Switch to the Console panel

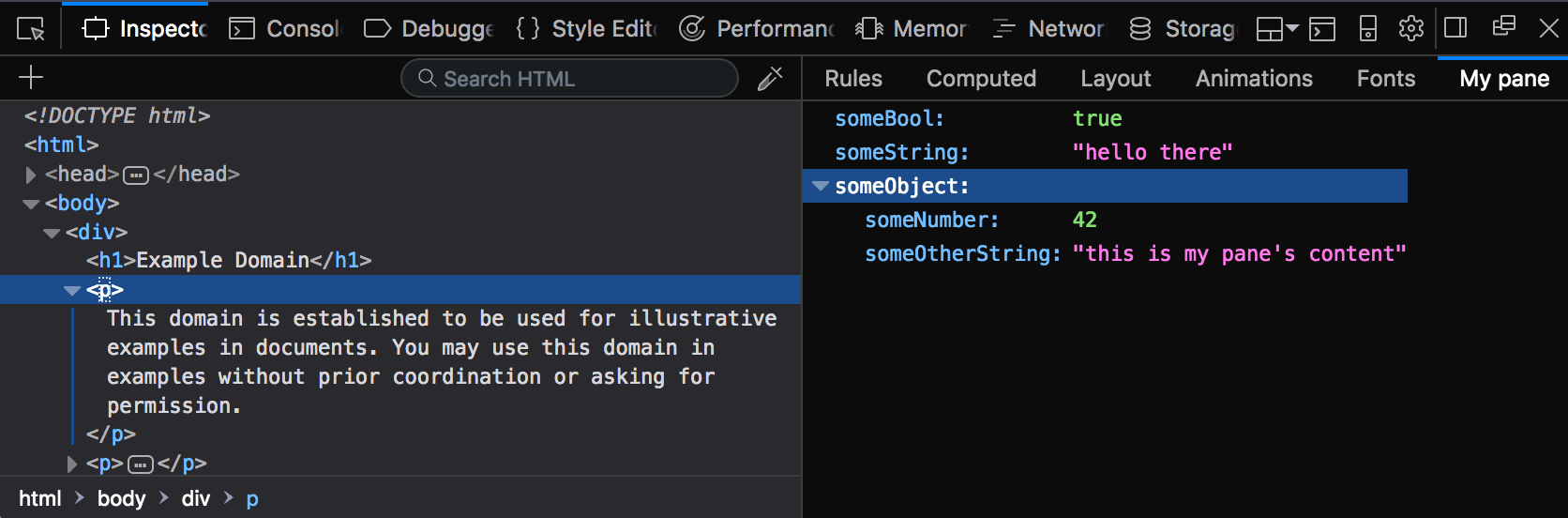click(285, 29)
